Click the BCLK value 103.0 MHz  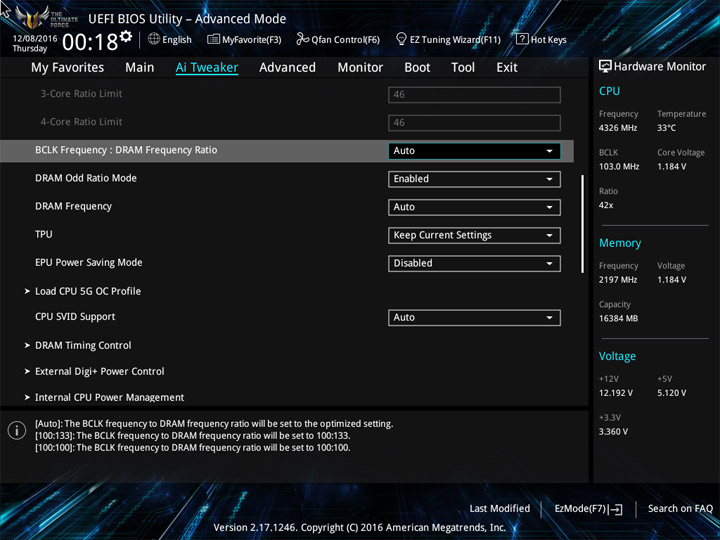(619, 167)
